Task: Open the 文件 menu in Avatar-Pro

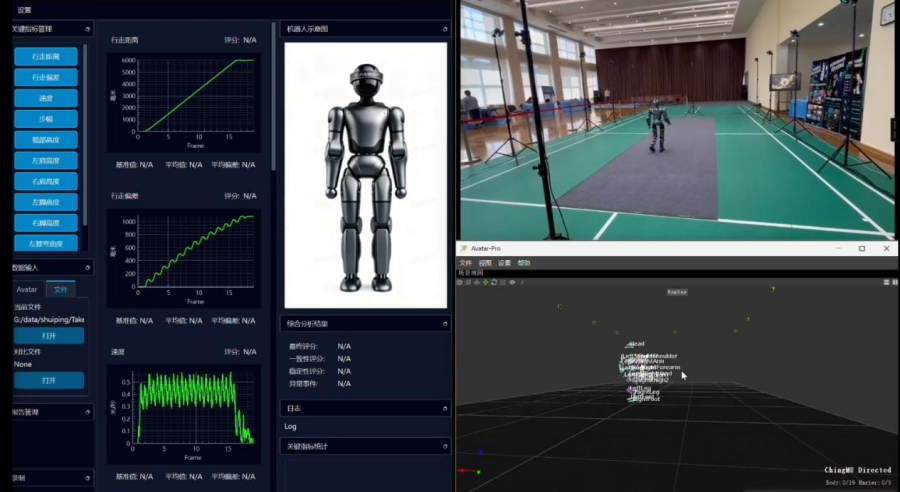Action: tap(465, 263)
